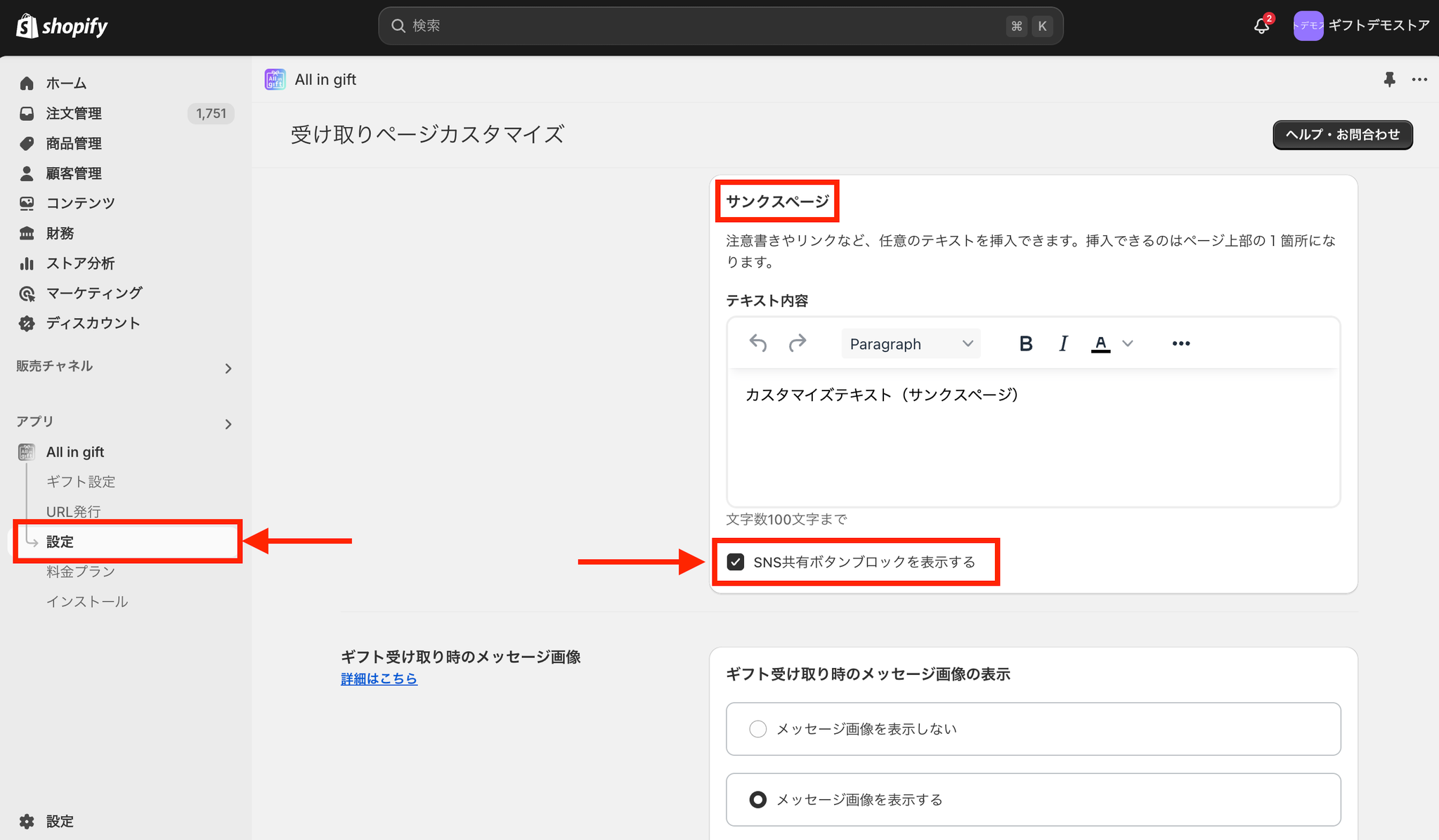Expand アプリ section chevron
The image size is (1439, 840).
point(228,424)
